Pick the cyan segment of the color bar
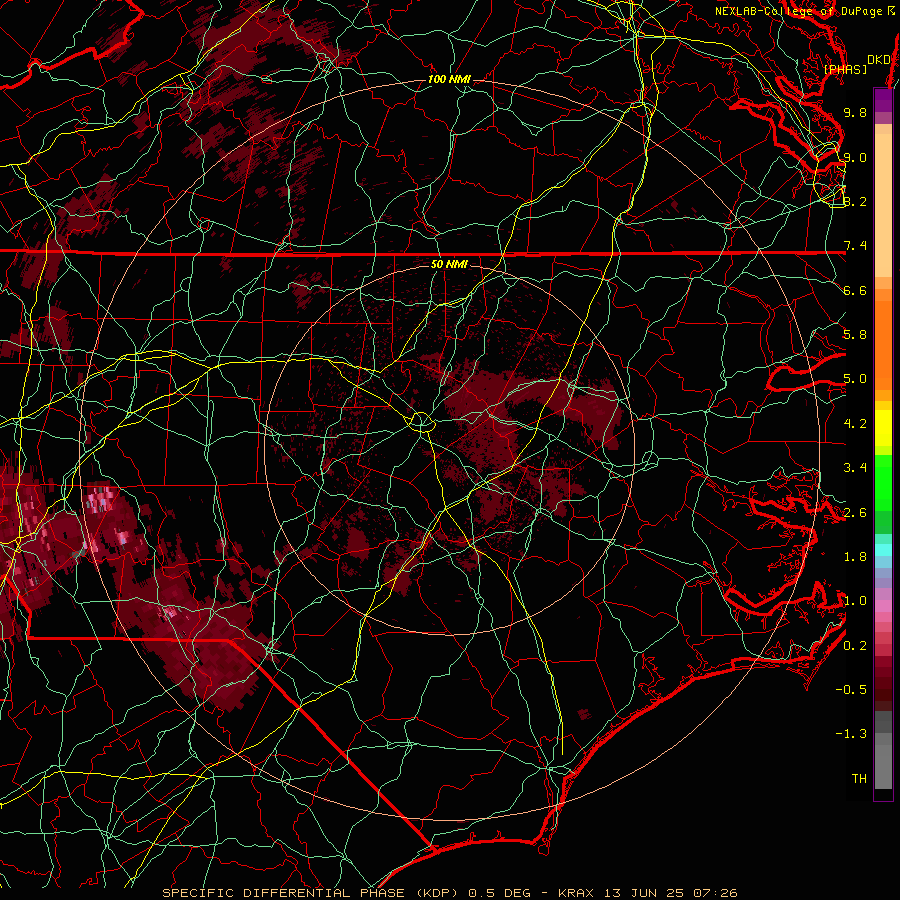This screenshot has height=900, width=900. tap(883, 550)
